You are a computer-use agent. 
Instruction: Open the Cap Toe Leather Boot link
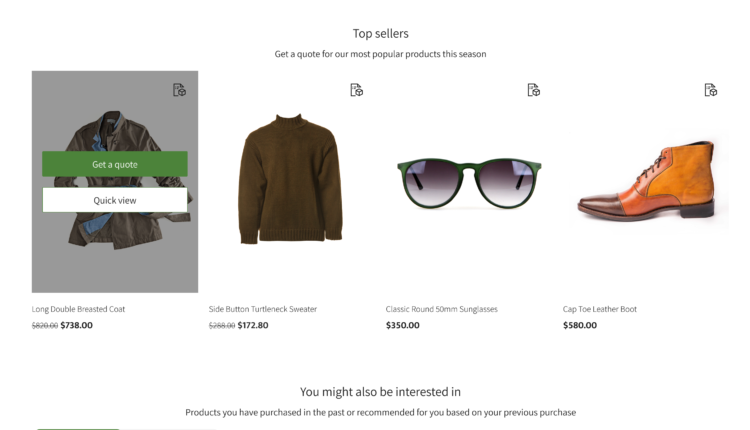pos(599,309)
